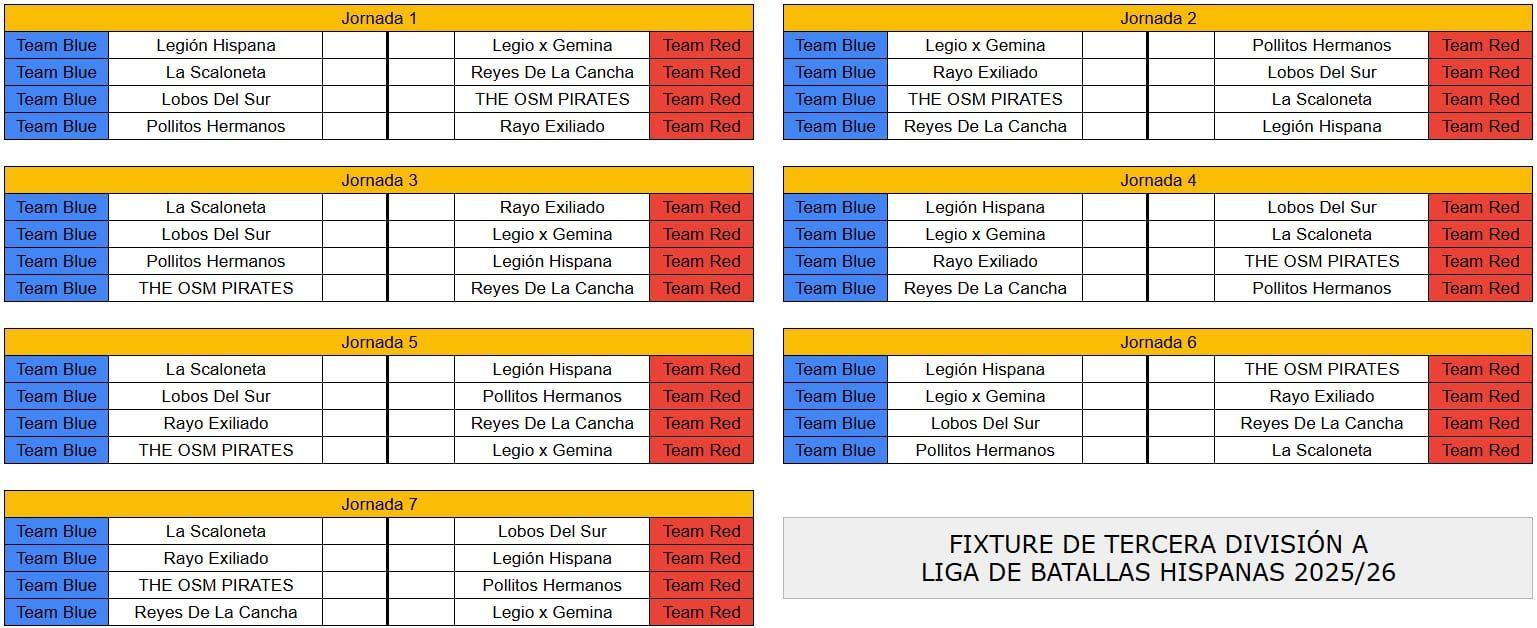Select Legio x Gemina cell in Jornada 7
This screenshot has width=1537, height=628.
tap(552, 612)
